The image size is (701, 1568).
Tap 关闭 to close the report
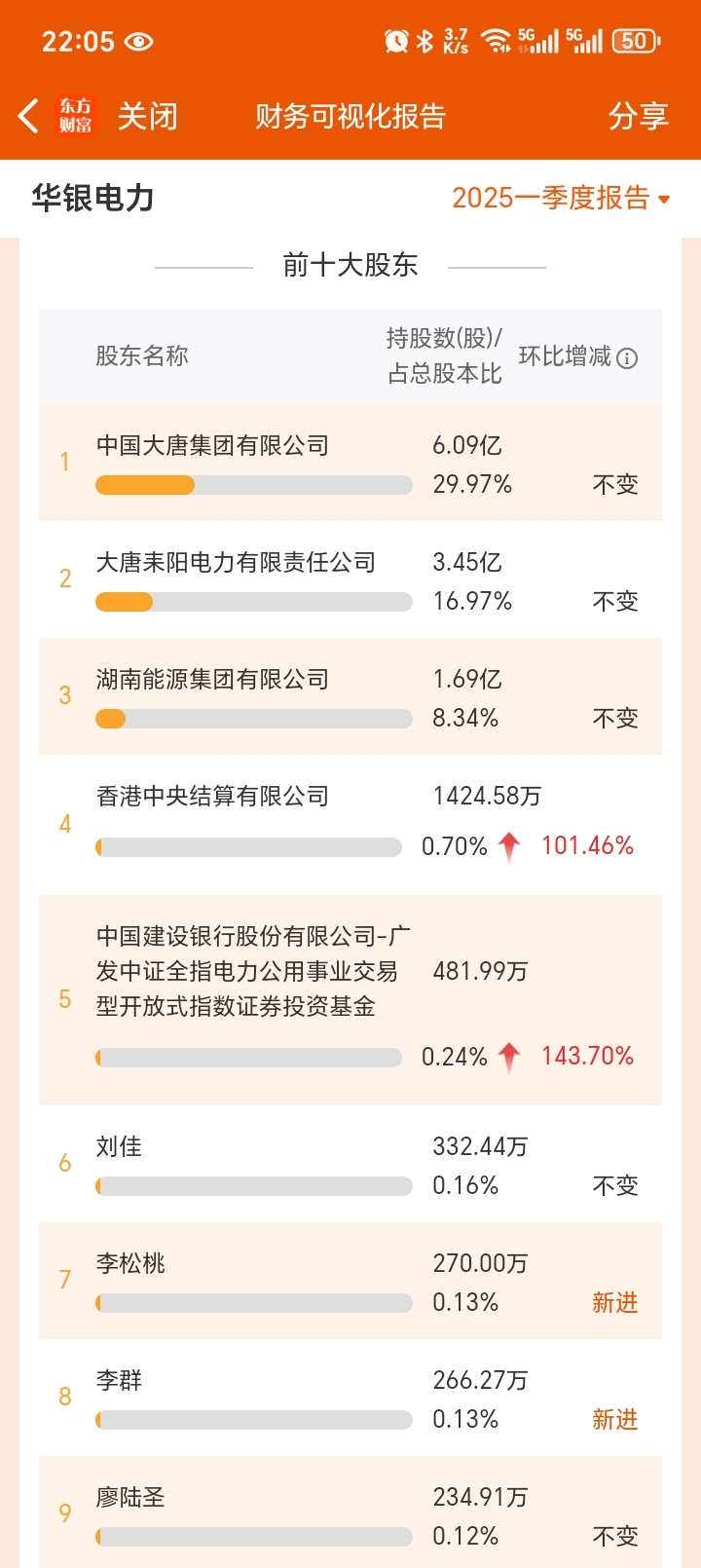pyautogui.click(x=148, y=116)
